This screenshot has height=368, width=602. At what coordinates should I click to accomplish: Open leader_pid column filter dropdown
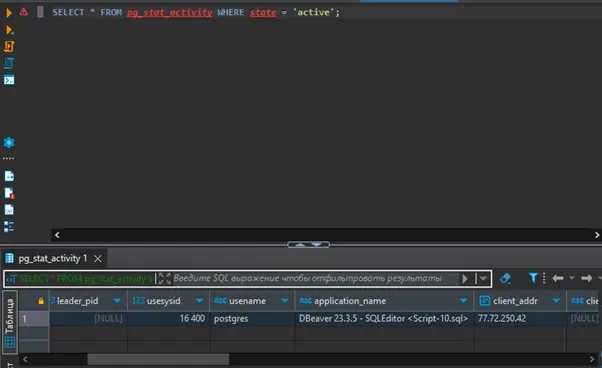(117, 301)
